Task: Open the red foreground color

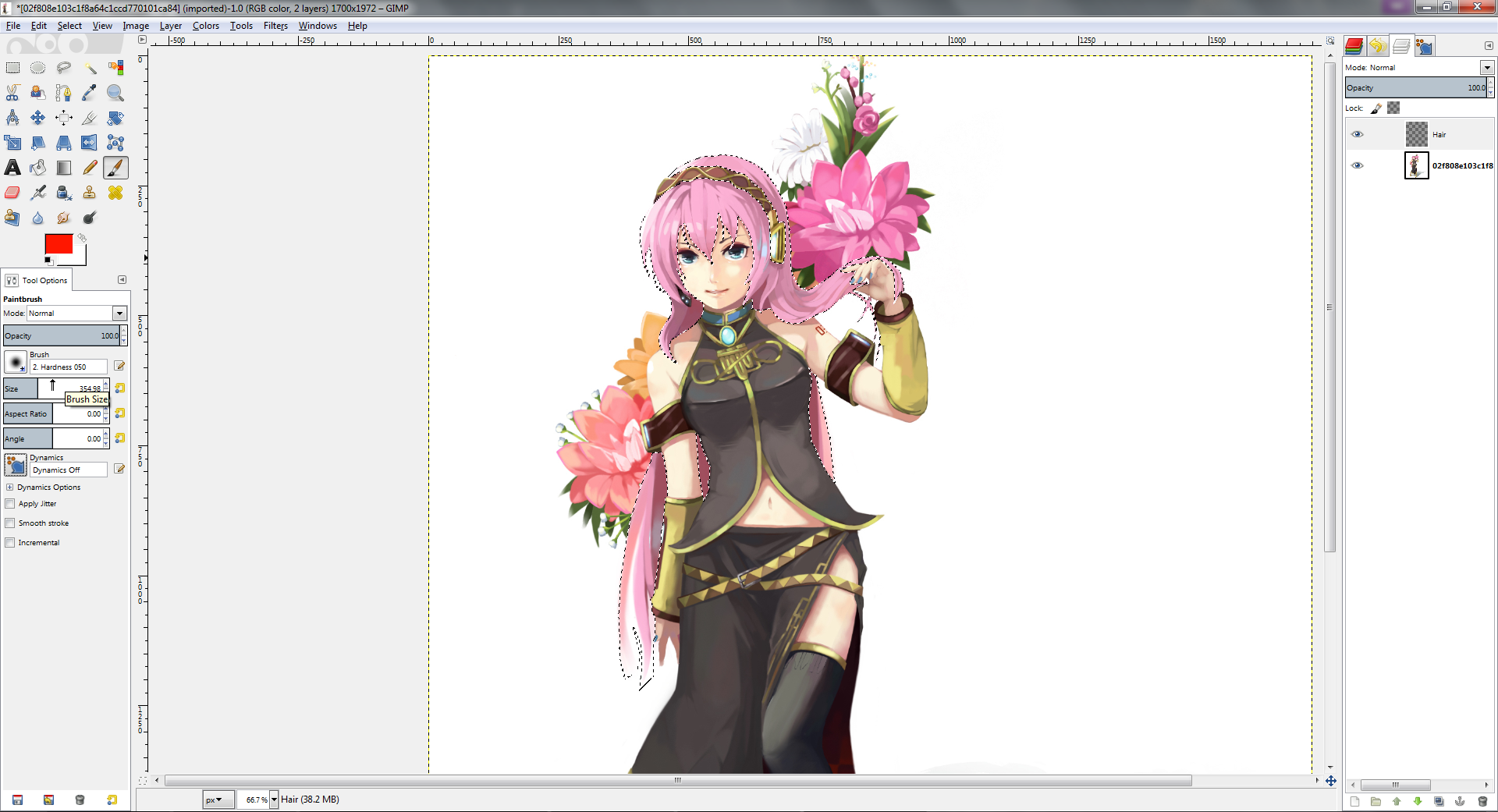Action: 59,244
